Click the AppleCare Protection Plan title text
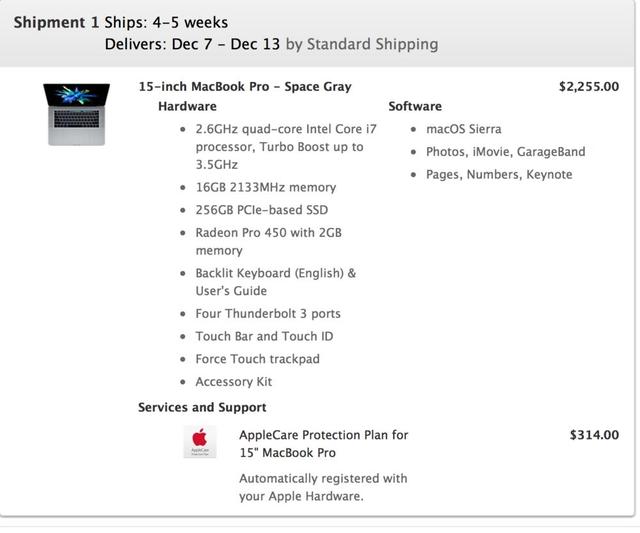The height and width of the screenshot is (533, 640). (323, 444)
